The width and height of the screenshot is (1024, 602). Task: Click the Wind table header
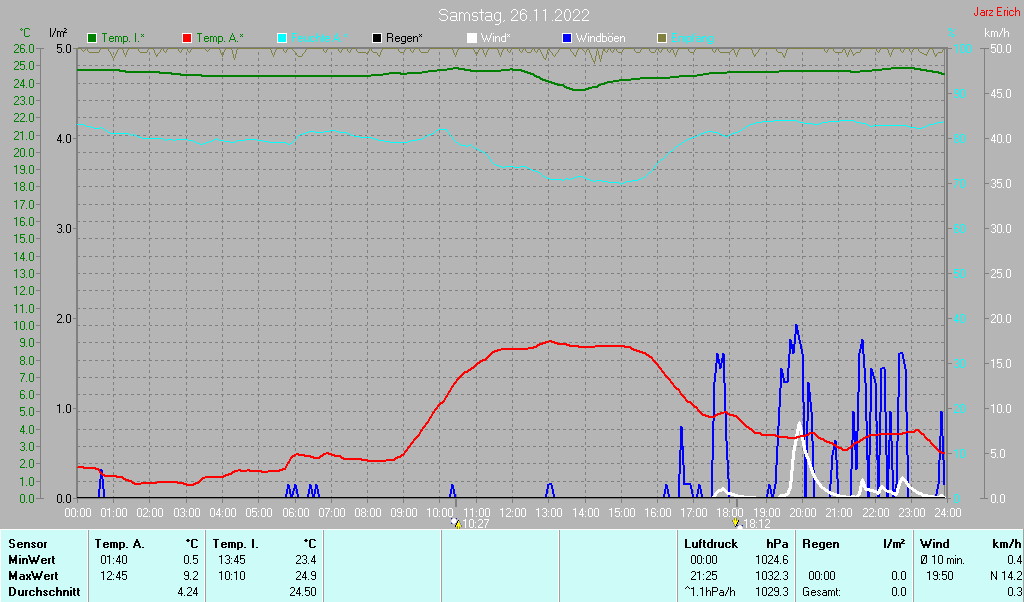tap(934, 544)
